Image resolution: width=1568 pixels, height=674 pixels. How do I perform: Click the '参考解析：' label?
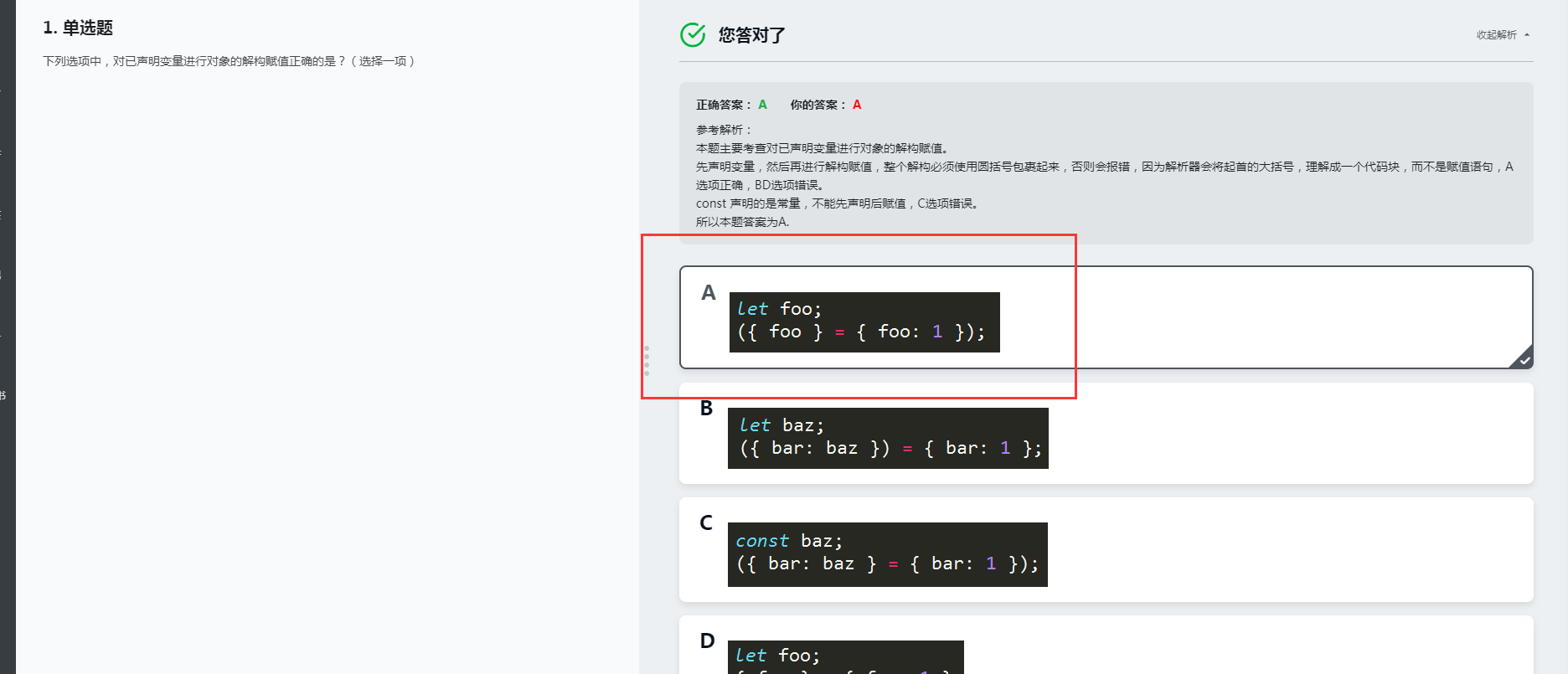click(725, 130)
